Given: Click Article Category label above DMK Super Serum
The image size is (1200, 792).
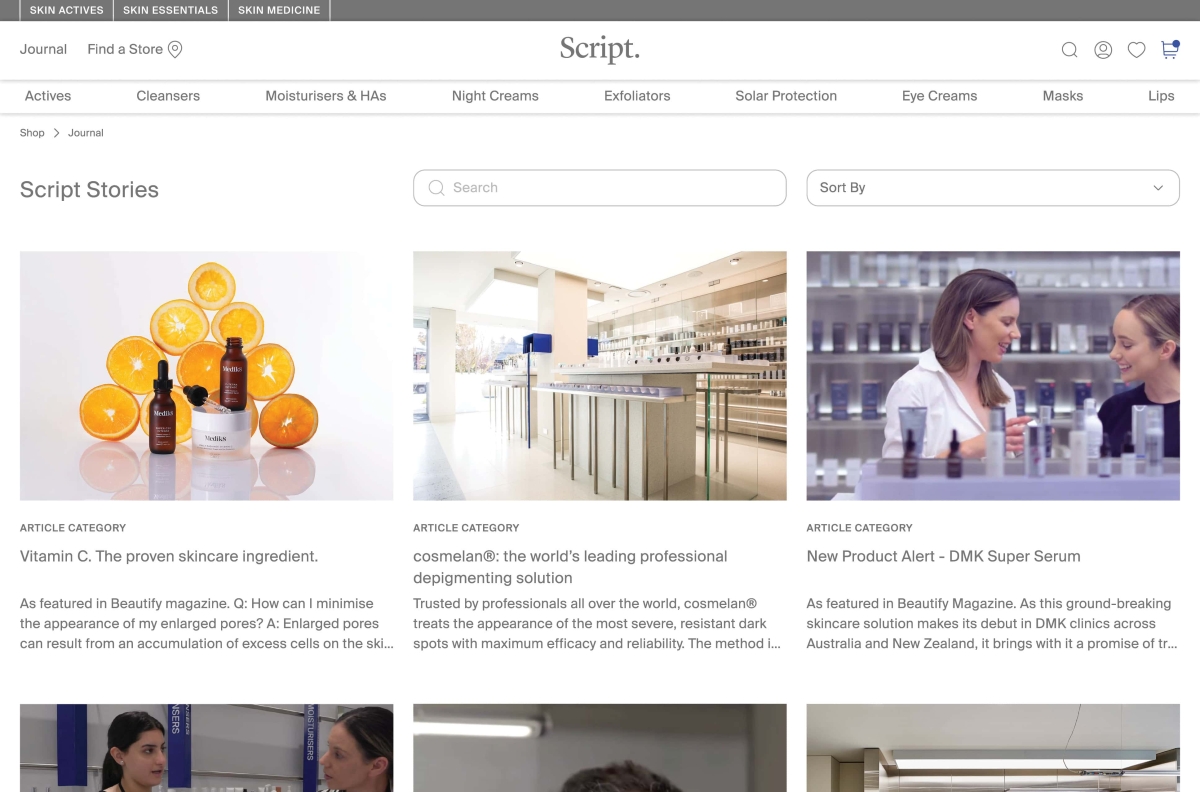Looking at the screenshot, I should point(859,528).
